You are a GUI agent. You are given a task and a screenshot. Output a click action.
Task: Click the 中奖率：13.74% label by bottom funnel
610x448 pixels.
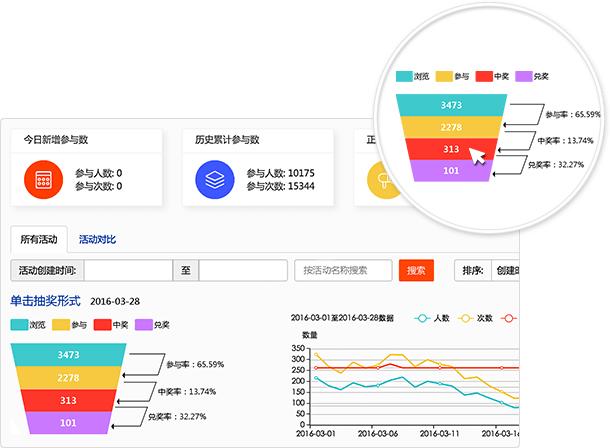point(187,391)
